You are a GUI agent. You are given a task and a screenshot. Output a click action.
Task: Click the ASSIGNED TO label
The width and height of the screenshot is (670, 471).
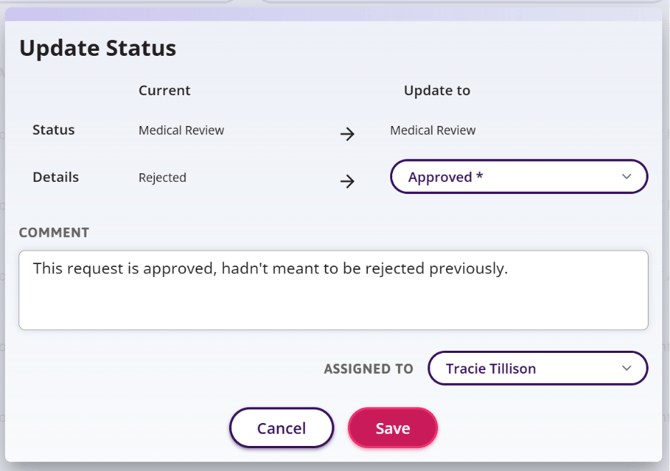click(368, 369)
